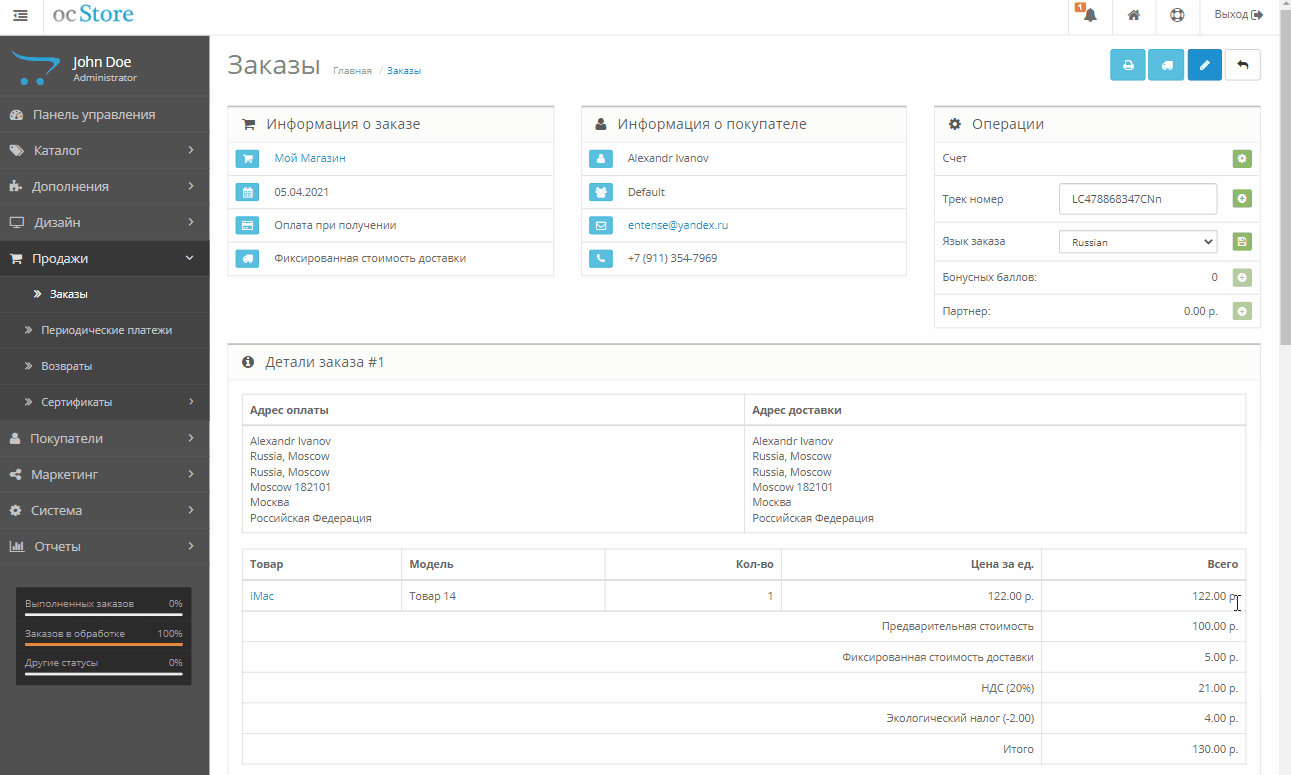The width and height of the screenshot is (1291, 775).
Task: Expand the Дизайн sidebar menu
Action: point(105,222)
